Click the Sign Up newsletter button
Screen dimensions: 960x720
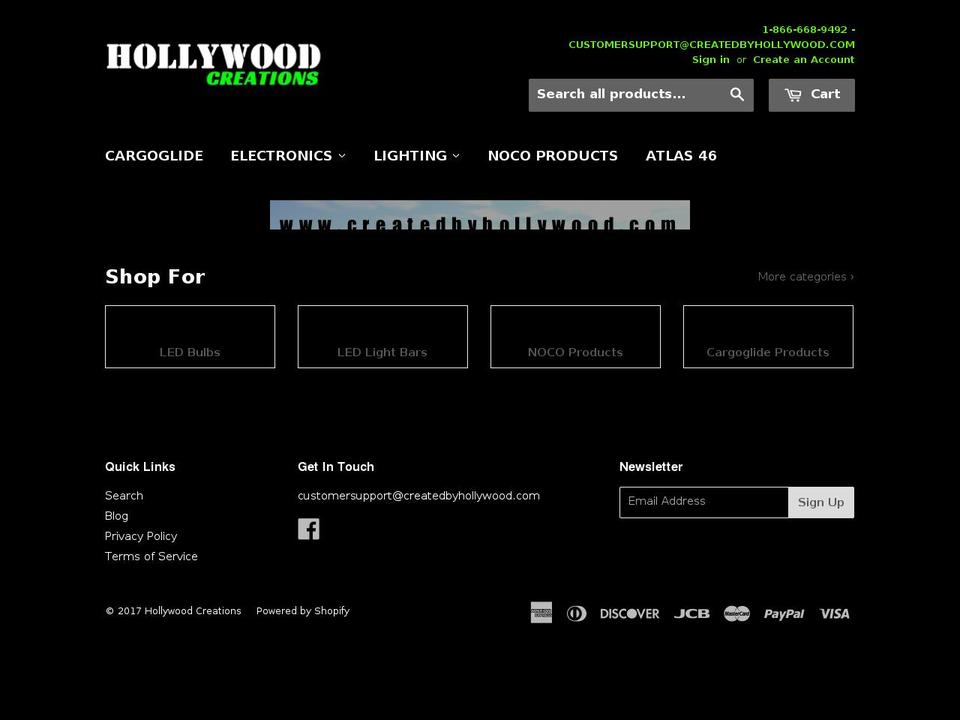pos(821,502)
